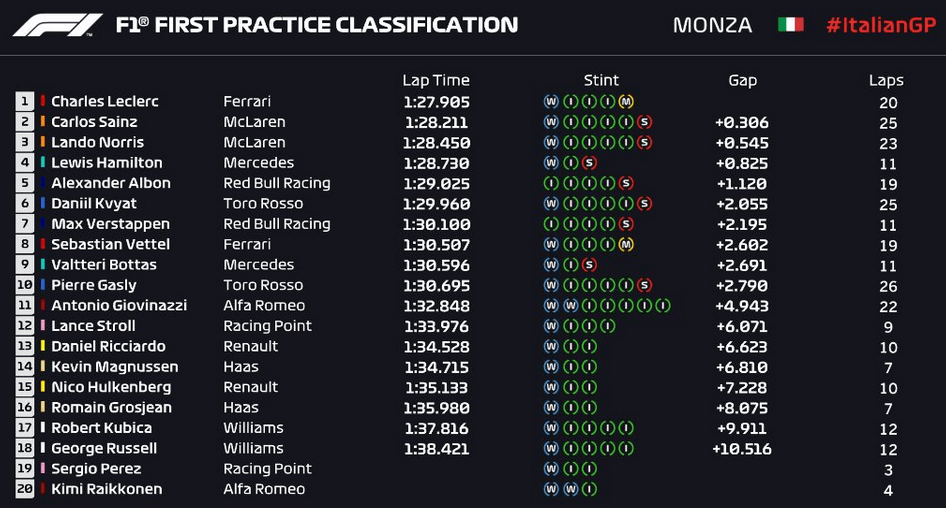Open the #ItalianGP hashtag link

coord(881,25)
